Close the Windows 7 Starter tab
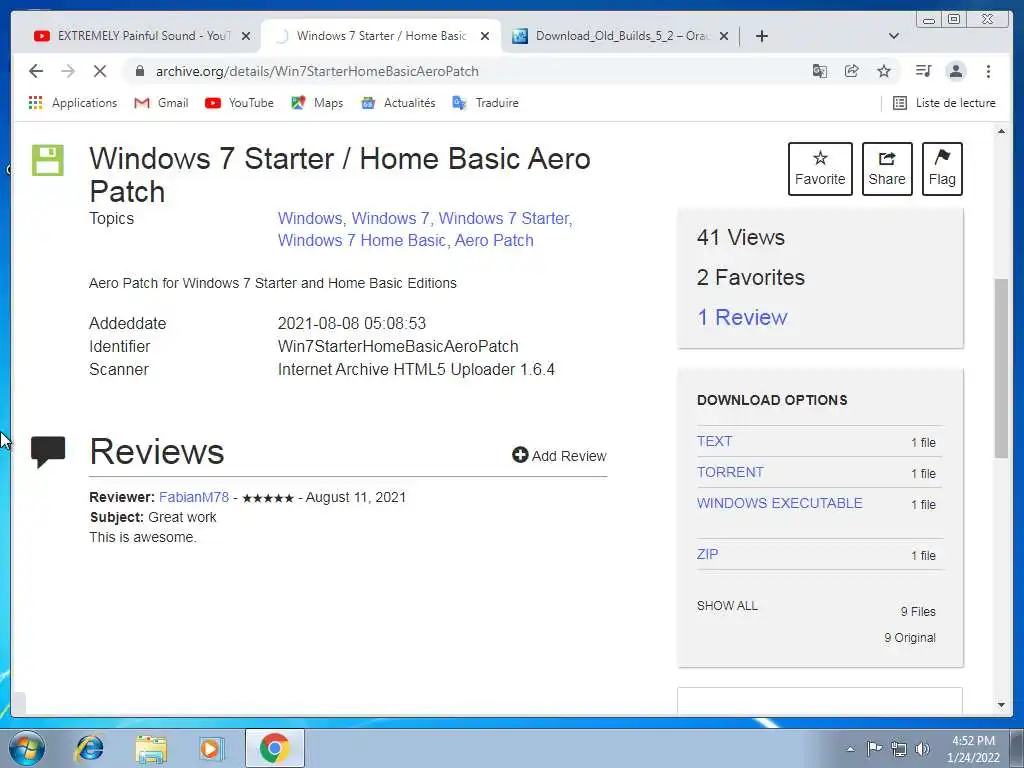The image size is (1024, 768). pos(485,36)
